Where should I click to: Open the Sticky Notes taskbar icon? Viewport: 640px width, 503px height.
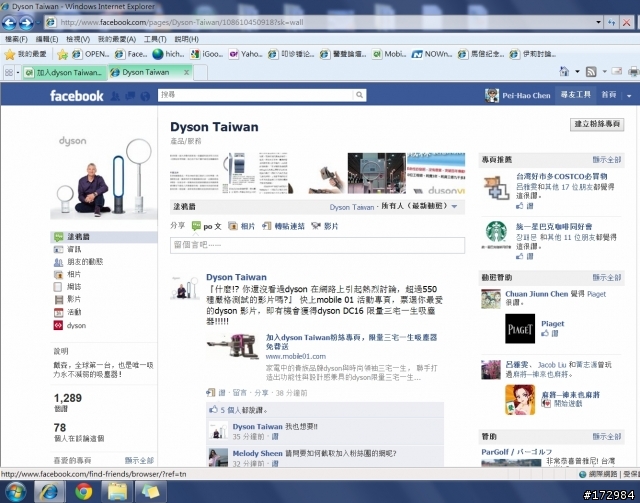tap(151, 492)
